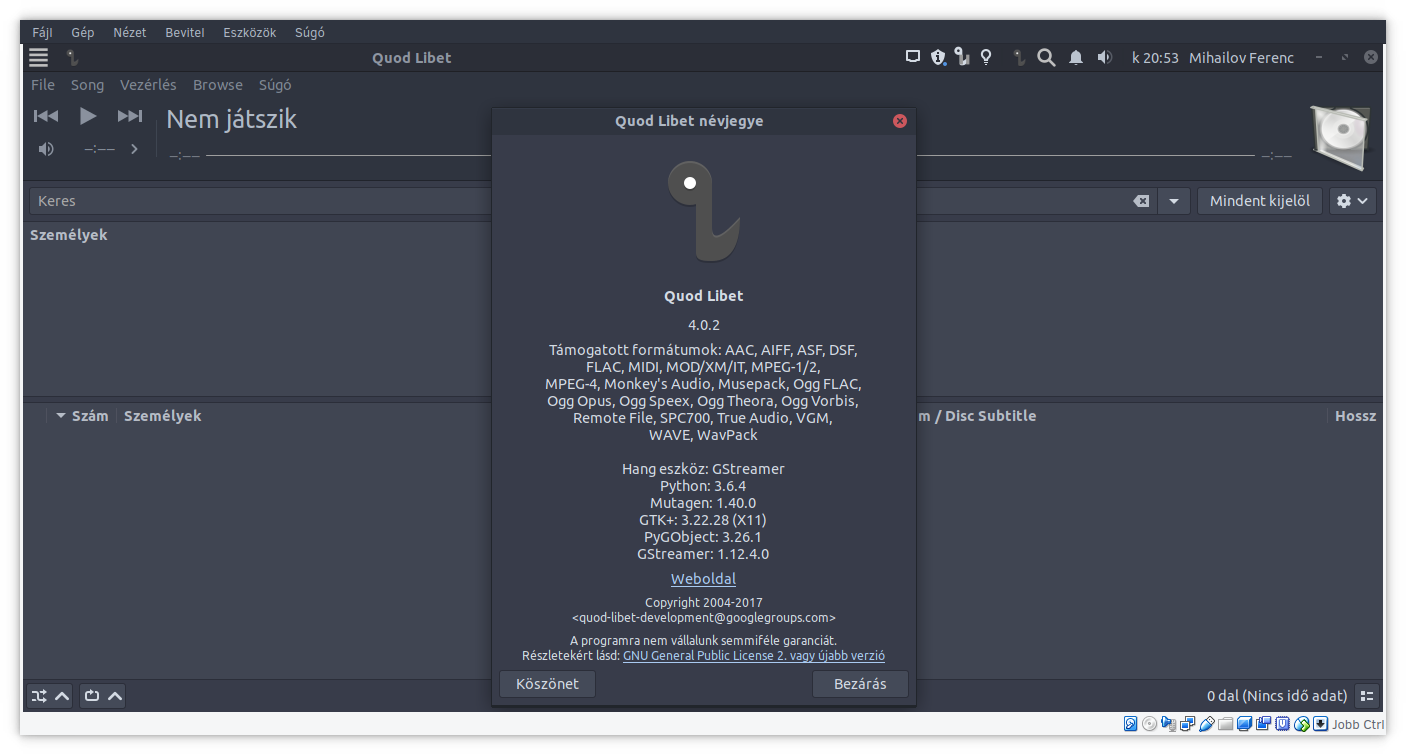Click the VirtualBox network status icon
Screen dimensions: 1406x755
(x=1187, y=724)
